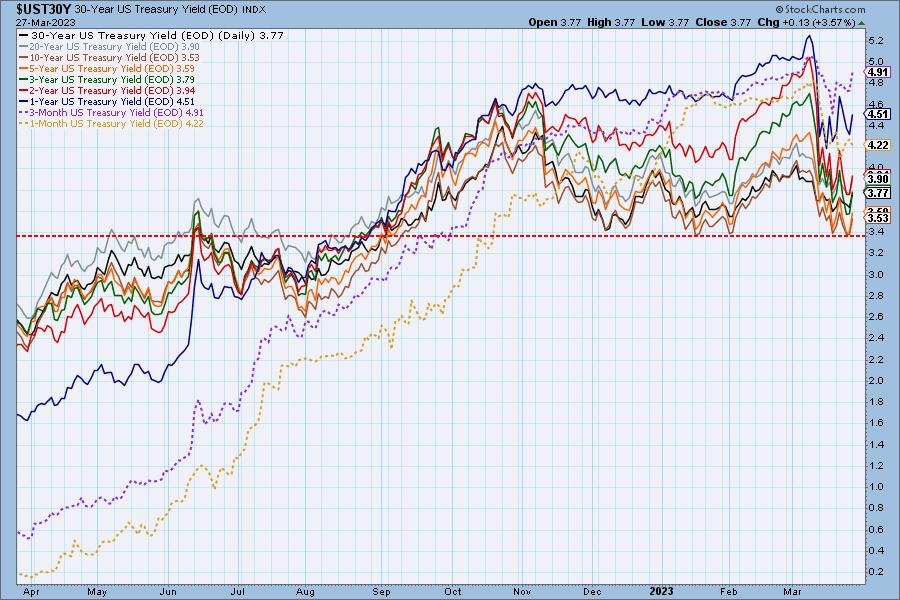Click the High 3.77 value in header
900x600 pixels.
coord(611,22)
